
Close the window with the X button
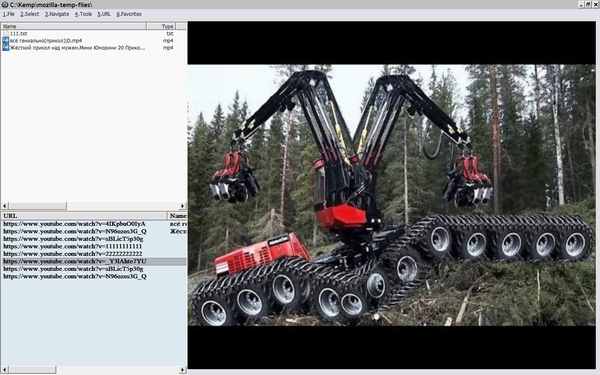click(596, 4)
